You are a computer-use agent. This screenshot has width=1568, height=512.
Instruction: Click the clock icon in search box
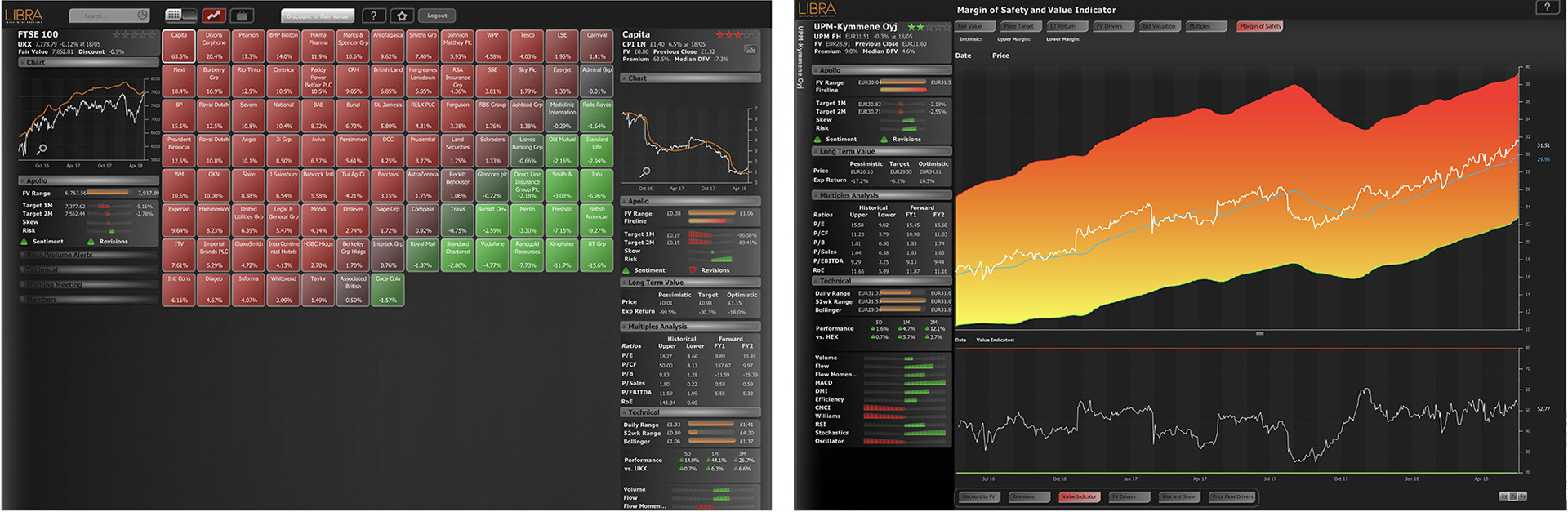143,16
